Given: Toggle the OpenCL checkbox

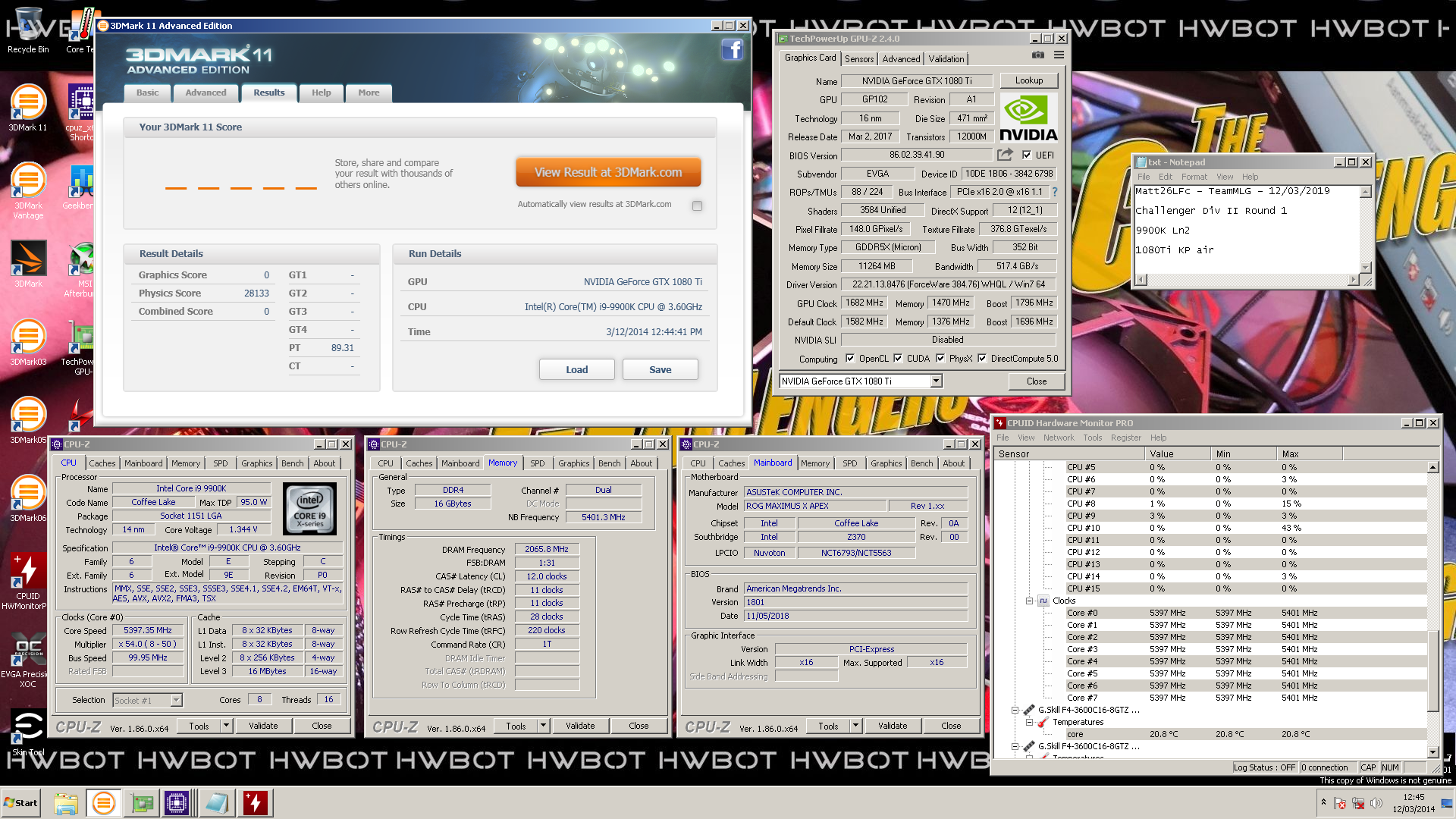Looking at the screenshot, I should click(850, 359).
